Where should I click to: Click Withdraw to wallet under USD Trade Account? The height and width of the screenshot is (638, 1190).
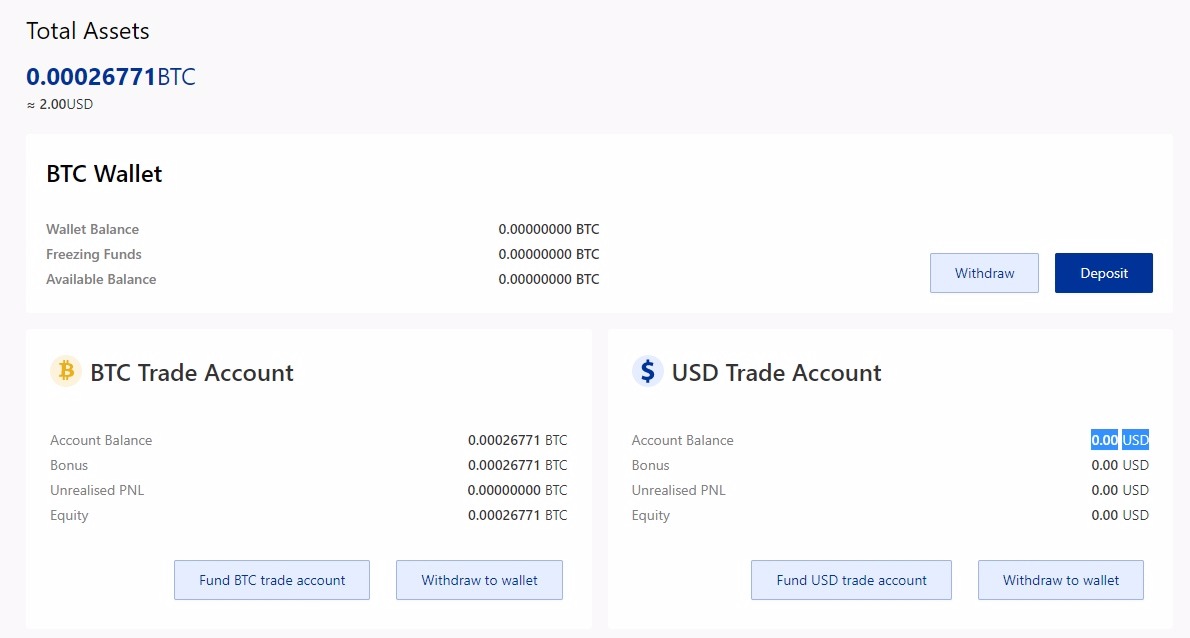coord(1060,580)
